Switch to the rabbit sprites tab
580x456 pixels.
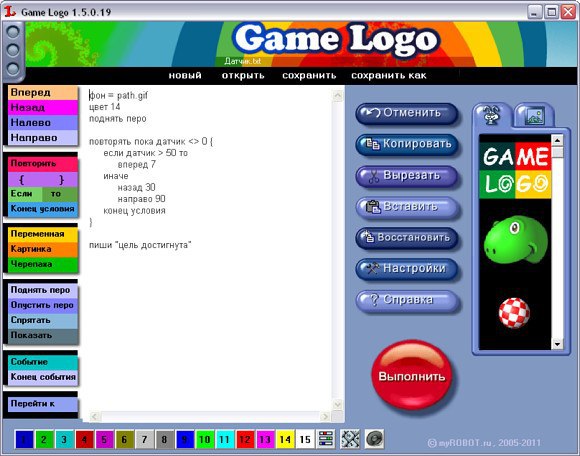492,115
